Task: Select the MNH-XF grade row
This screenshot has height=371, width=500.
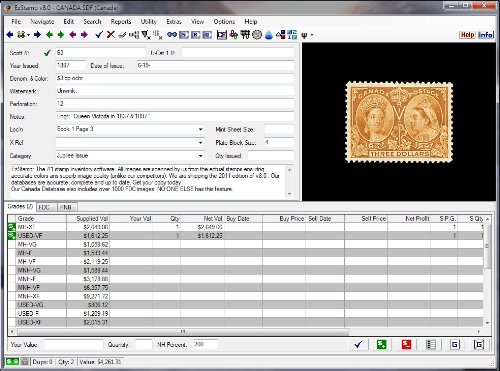Action: coord(245,296)
